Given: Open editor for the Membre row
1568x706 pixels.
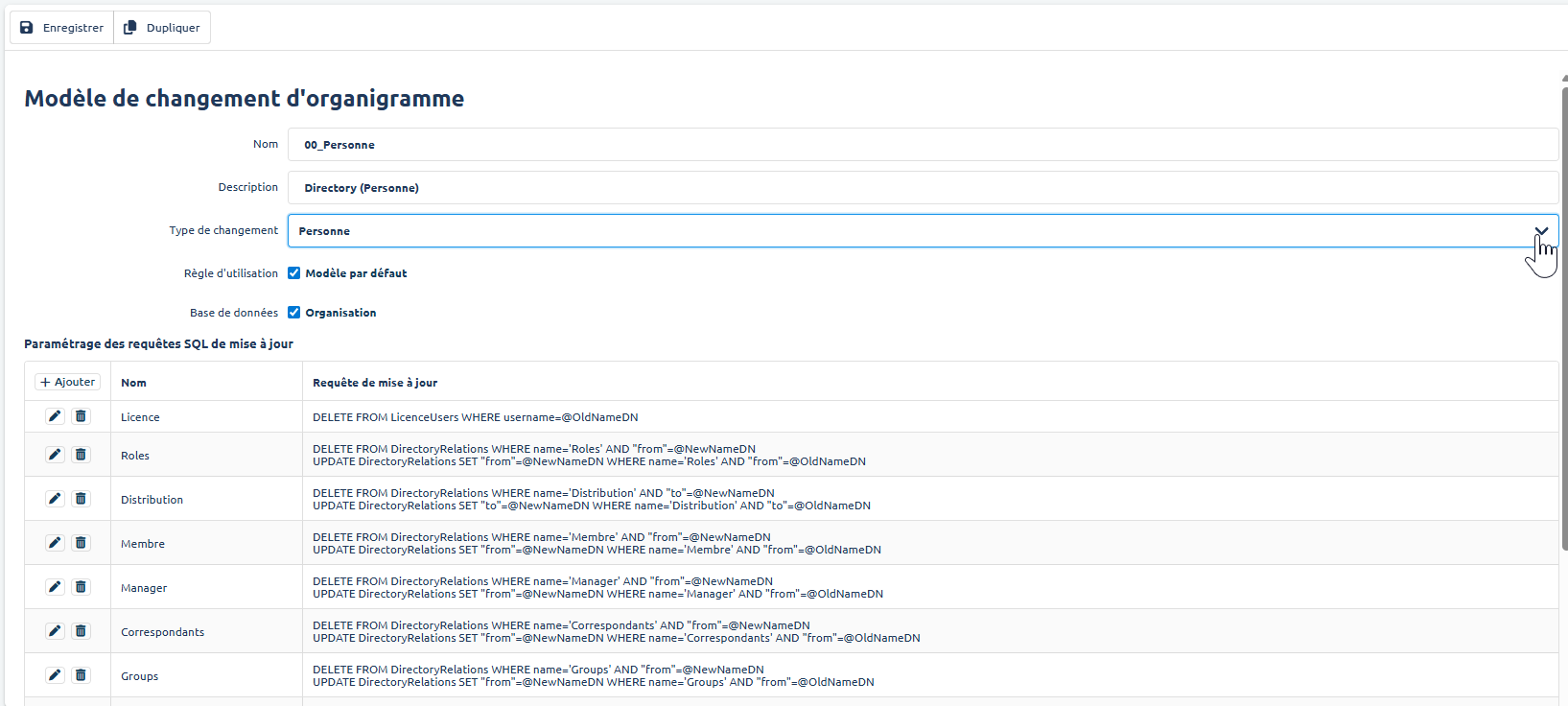Looking at the screenshot, I should coord(55,543).
